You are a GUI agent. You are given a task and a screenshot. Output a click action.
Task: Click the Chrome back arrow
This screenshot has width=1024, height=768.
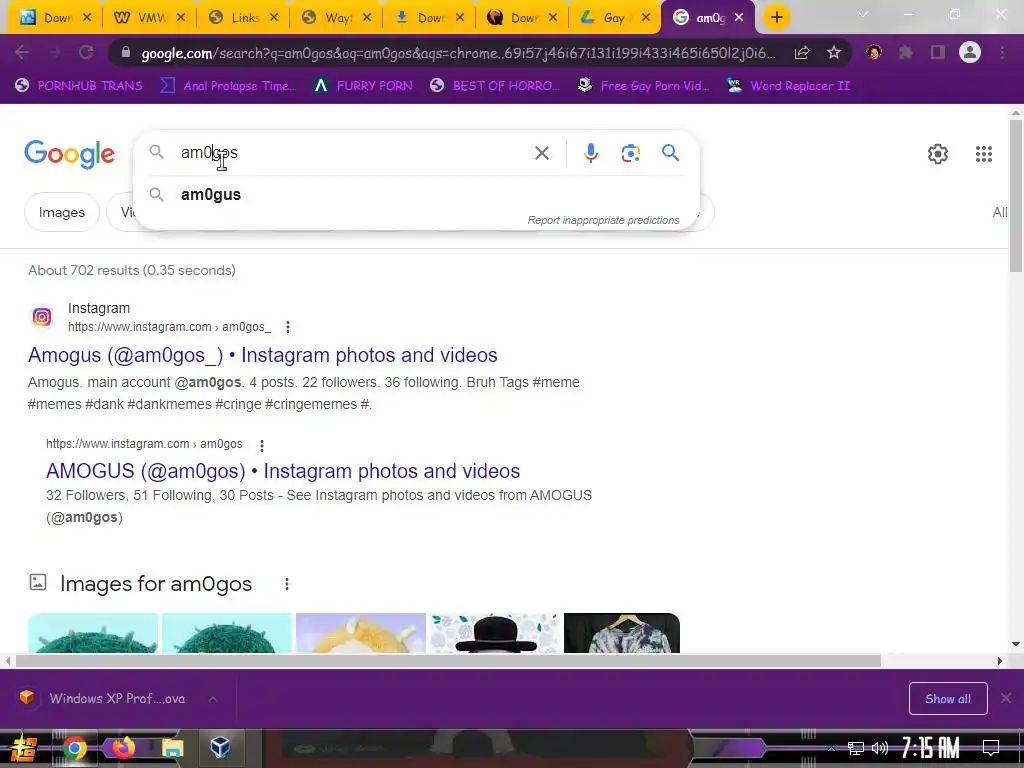22,52
